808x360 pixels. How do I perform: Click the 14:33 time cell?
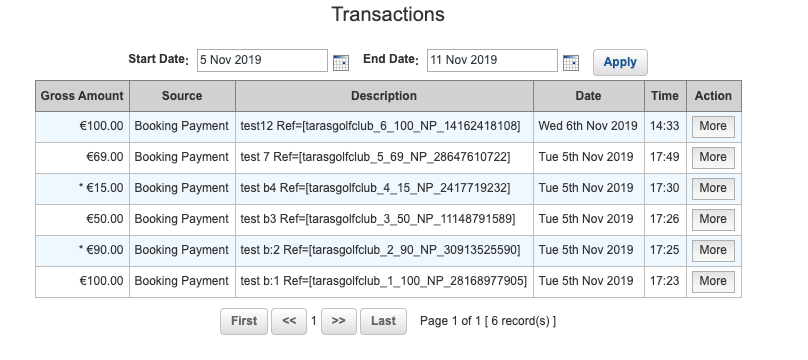(665, 127)
